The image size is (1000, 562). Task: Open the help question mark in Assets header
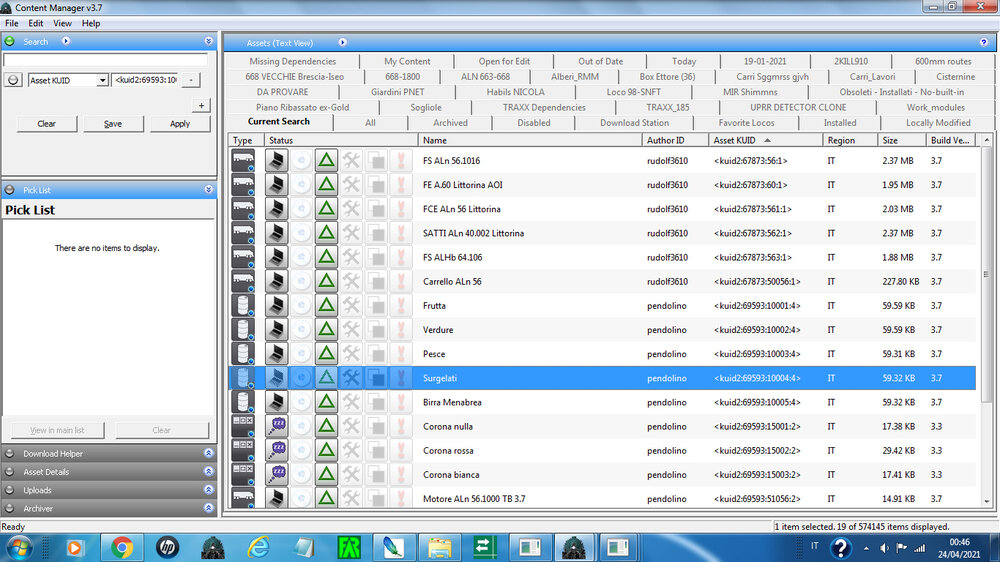(983, 43)
